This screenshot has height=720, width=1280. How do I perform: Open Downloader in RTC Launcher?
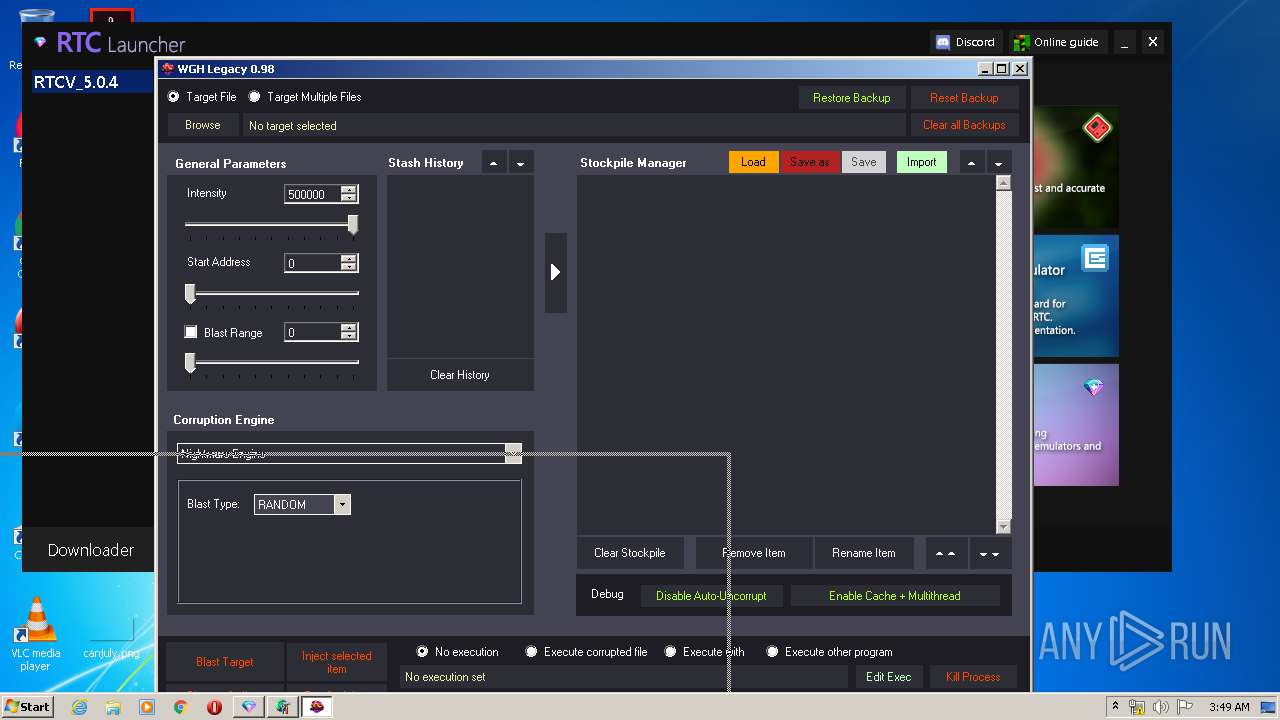[x=90, y=550]
